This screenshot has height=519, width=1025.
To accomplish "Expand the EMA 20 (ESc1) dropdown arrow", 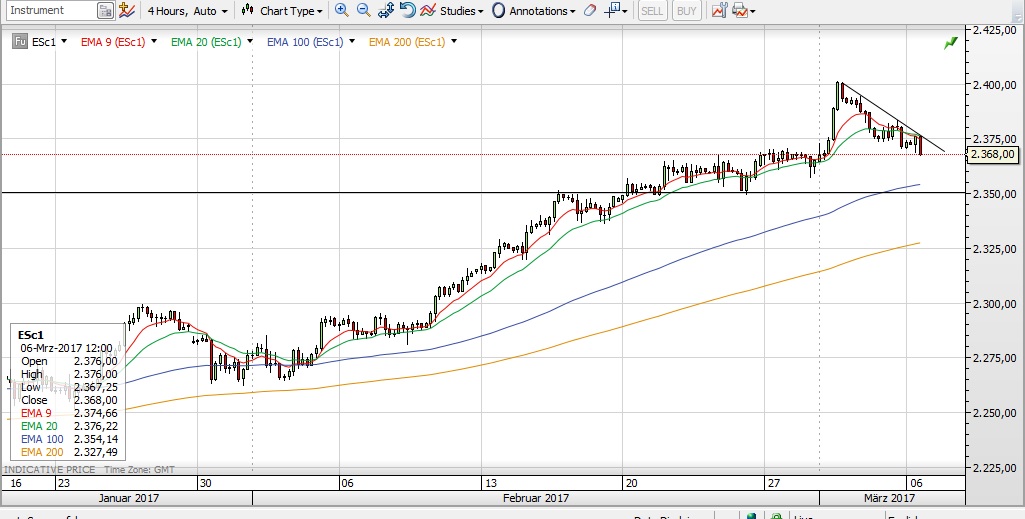I will (x=250, y=41).
